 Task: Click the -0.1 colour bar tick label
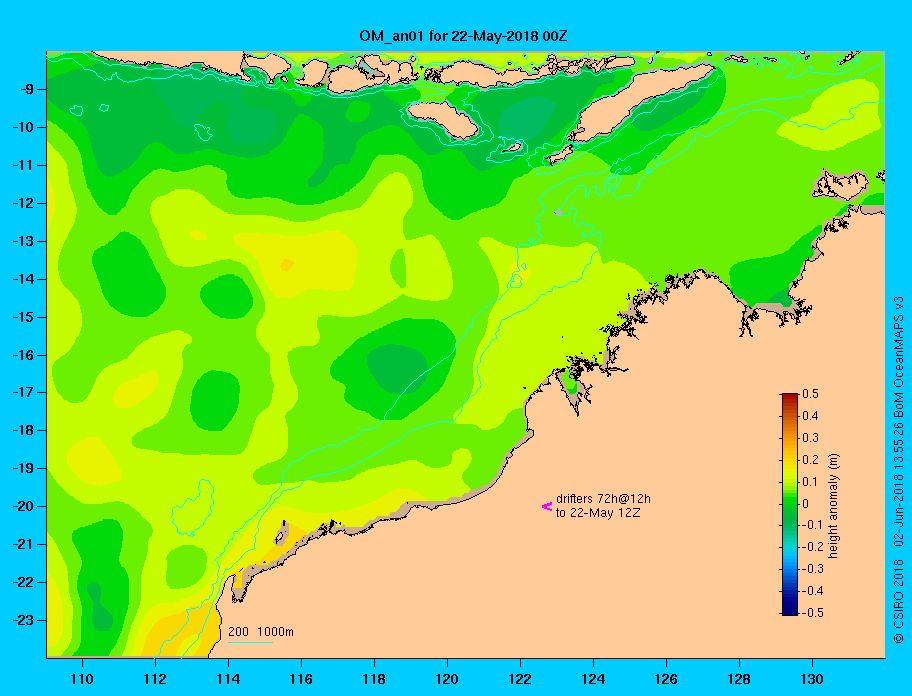813,525
